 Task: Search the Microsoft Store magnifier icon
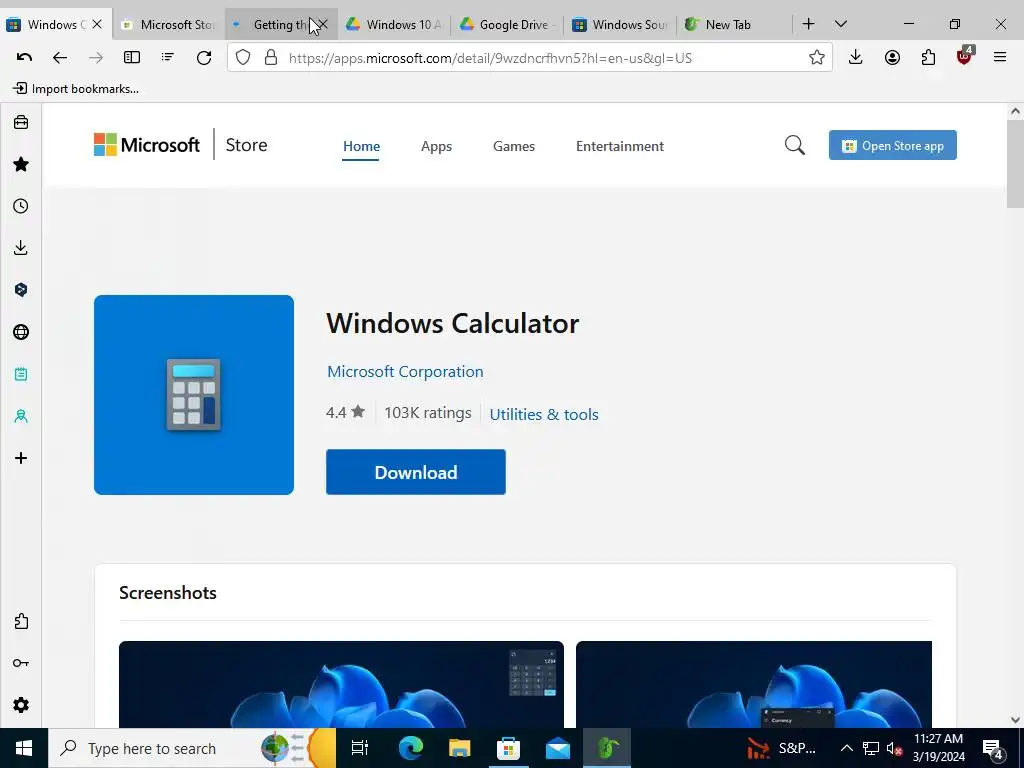coord(794,145)
